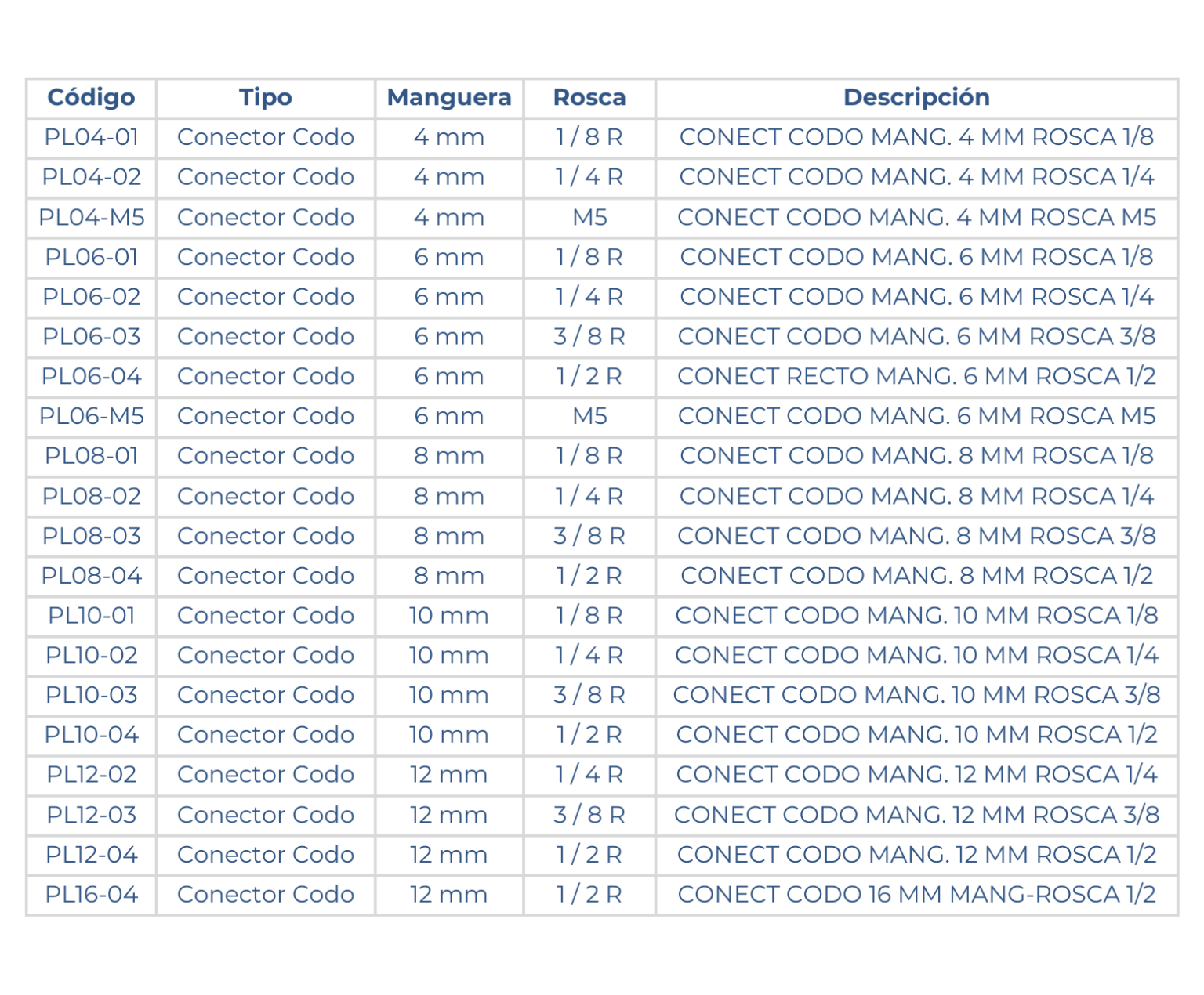Click the 6 mm manguera cell in row PL06-01
This screenshot has width=1204, height=995.
[449, 257]
